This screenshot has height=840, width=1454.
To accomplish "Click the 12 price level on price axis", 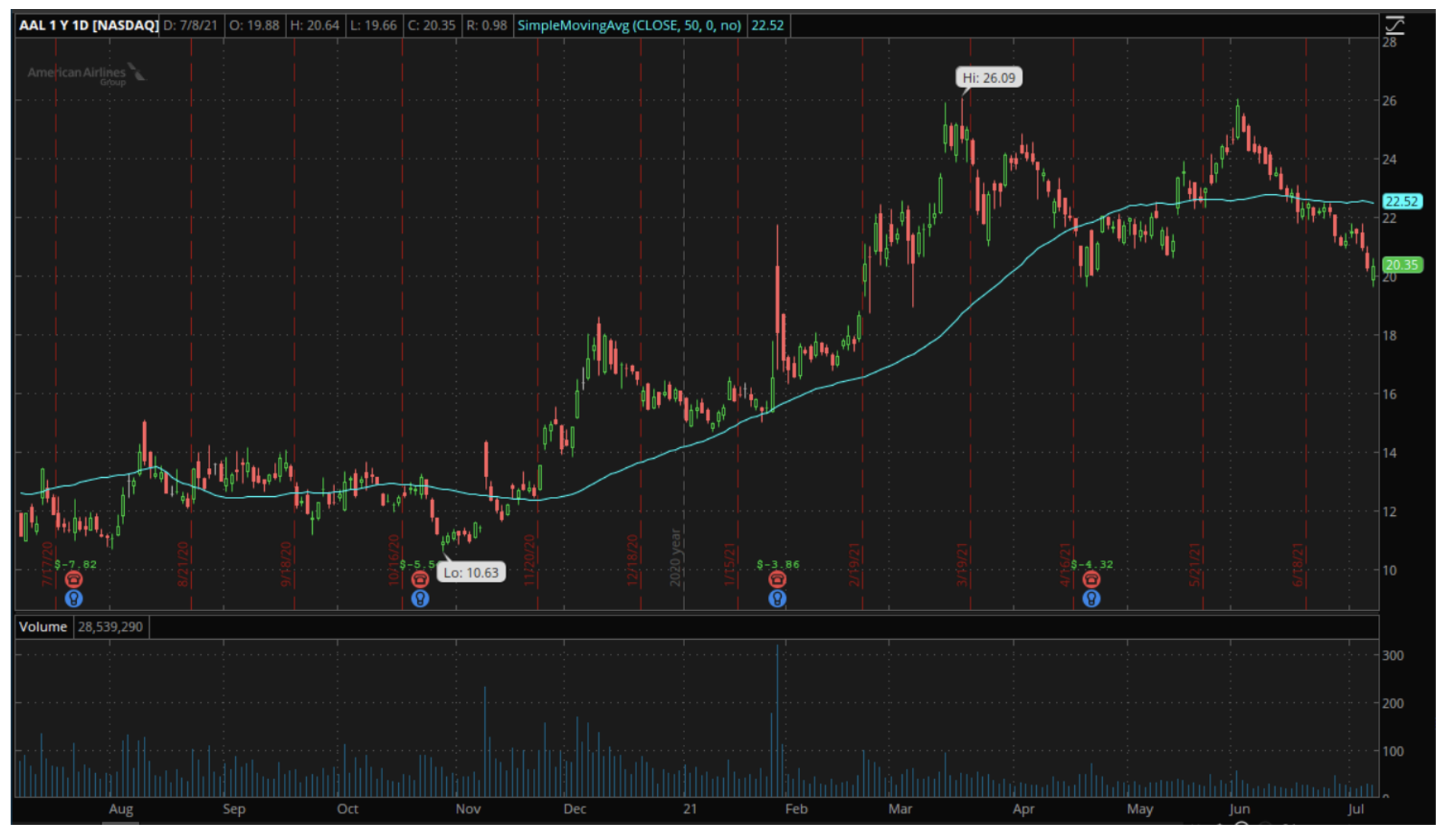I will click(x=1389, y=511).
